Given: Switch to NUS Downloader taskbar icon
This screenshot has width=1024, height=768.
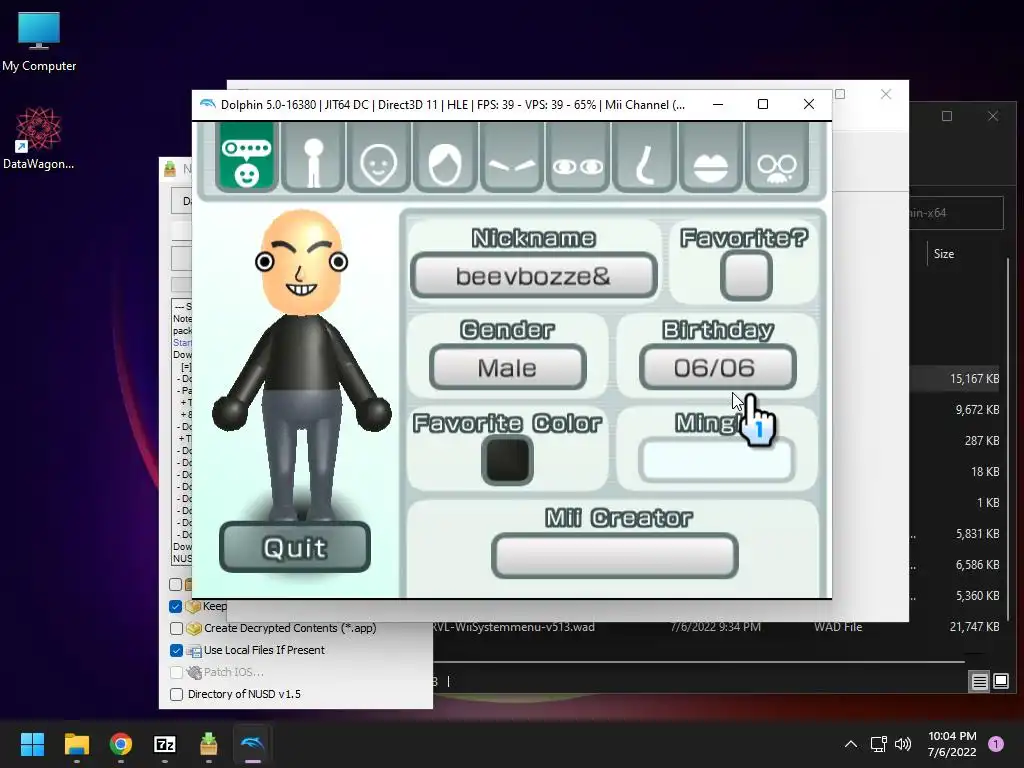Looking at the screenshot, I should tap(208, 744).
